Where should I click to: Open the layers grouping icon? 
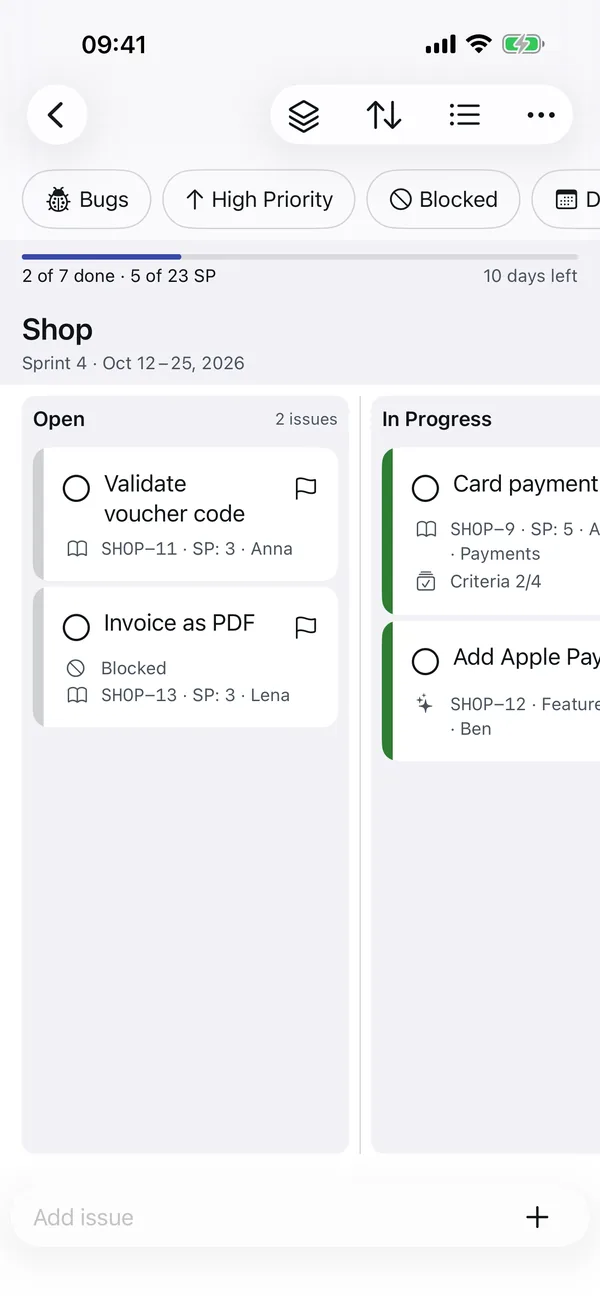tap(304, 116)
